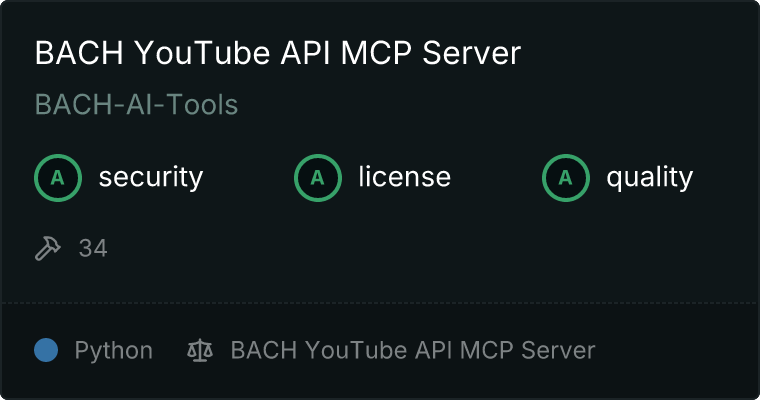Select the quality label text
760x400 pixels.
click(649, 177)
